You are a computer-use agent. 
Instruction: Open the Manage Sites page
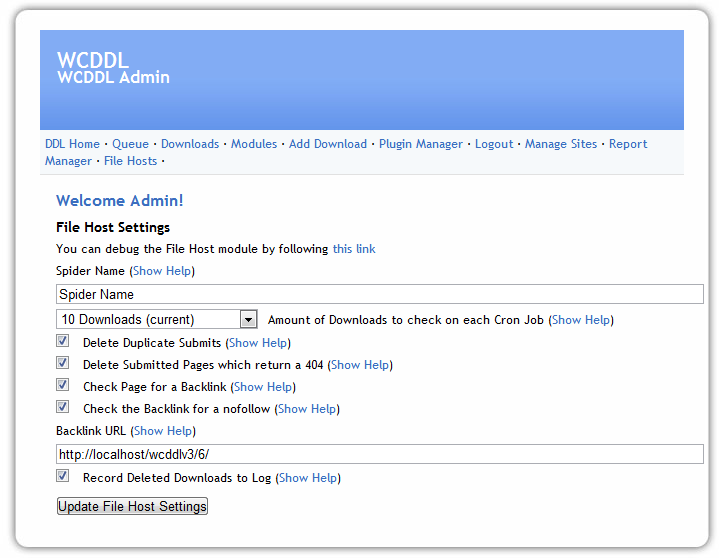(561, 144)
